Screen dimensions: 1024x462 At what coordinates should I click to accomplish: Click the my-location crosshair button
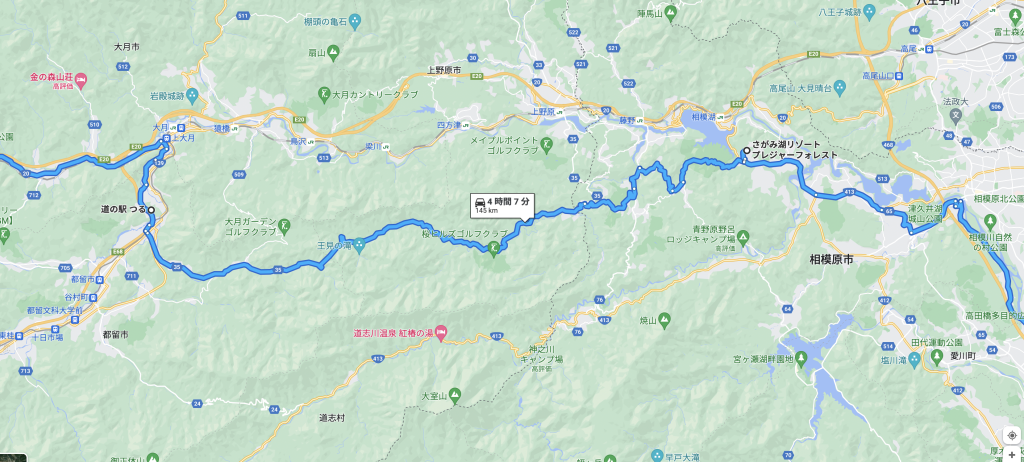pos(1012,436)
